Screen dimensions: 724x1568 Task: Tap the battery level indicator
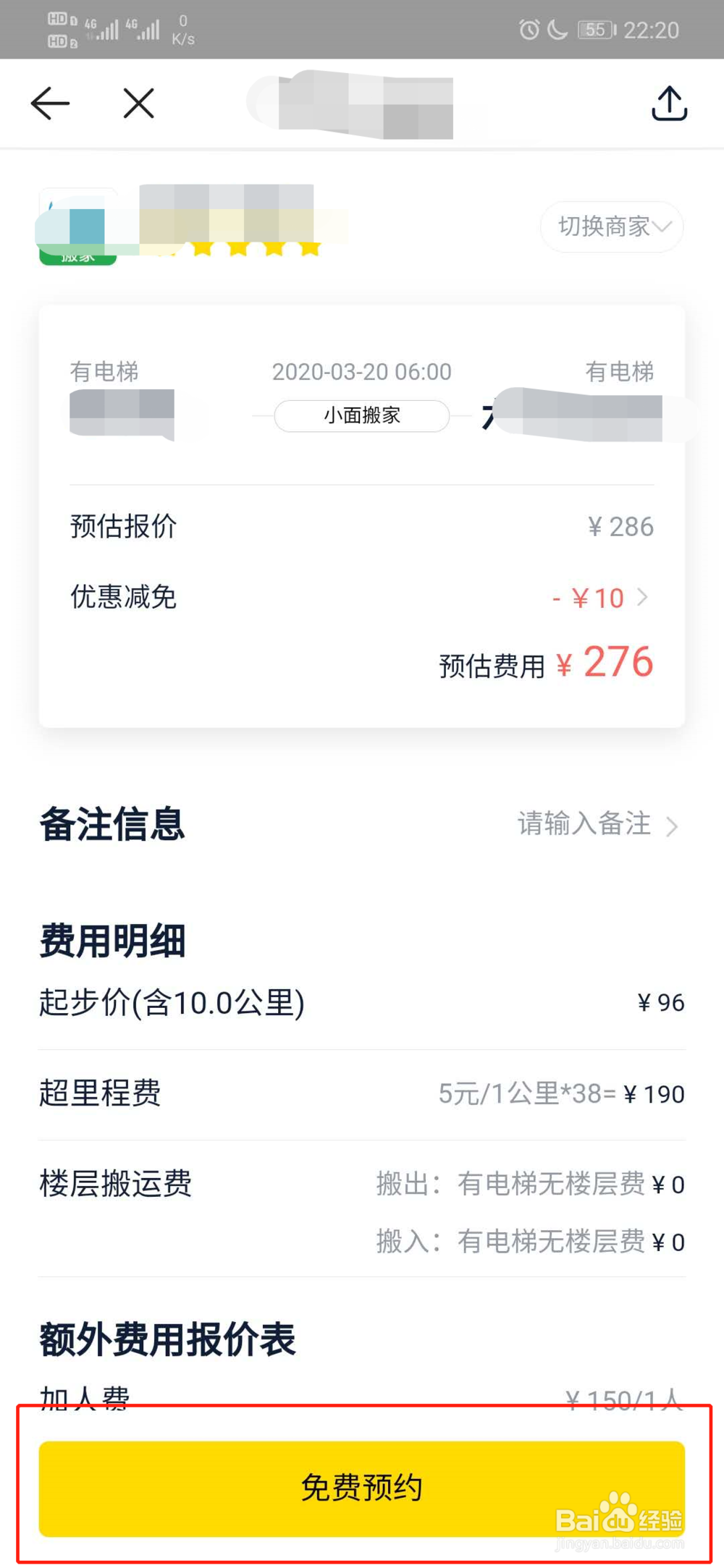pos(596,30)
